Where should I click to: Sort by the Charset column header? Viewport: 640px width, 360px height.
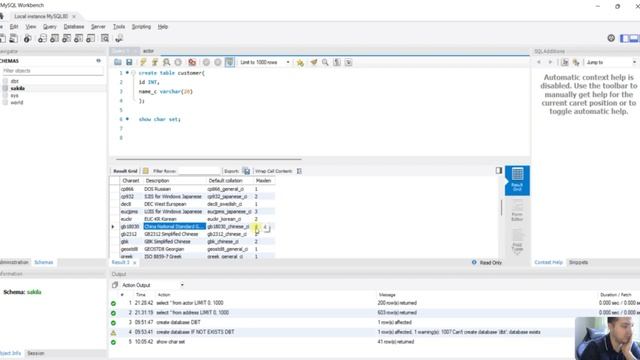(131, 180)
